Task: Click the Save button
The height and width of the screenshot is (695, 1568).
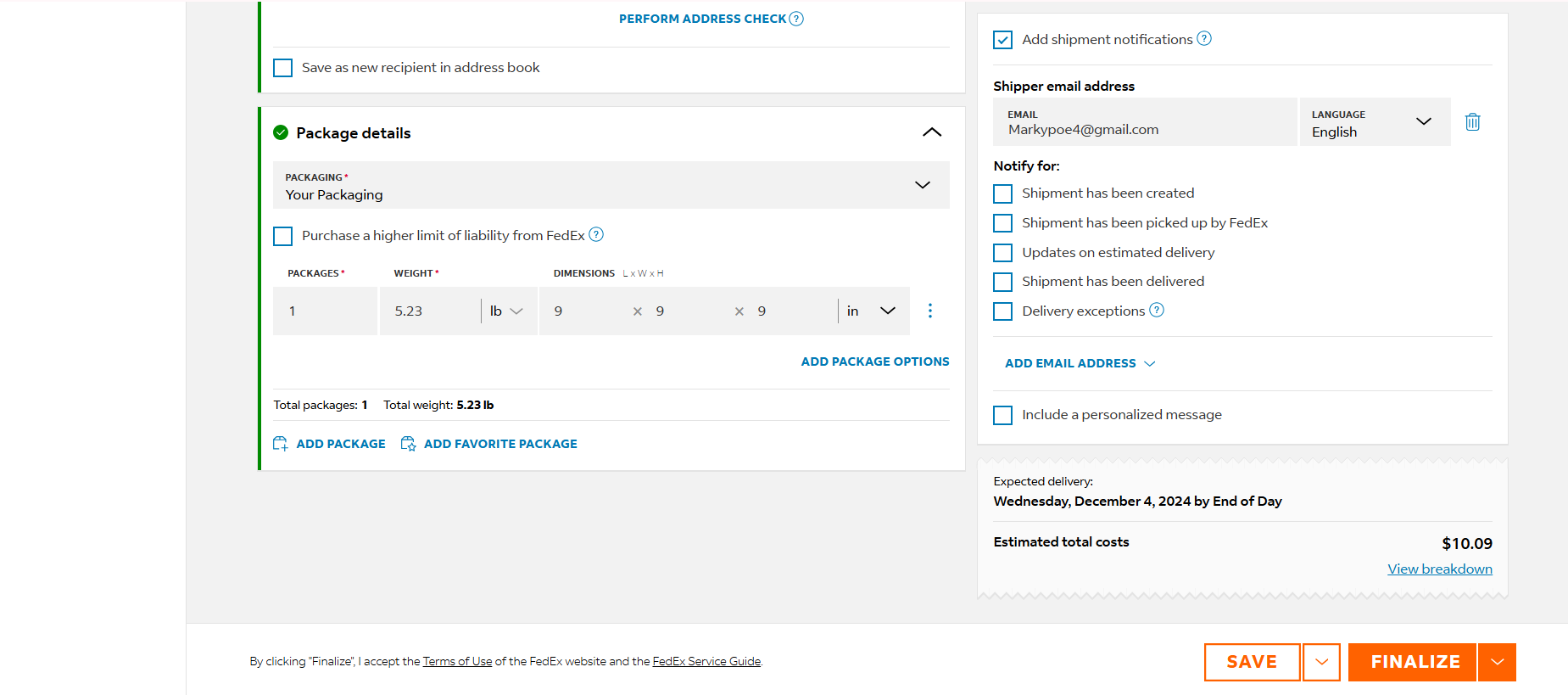Action: (1252, 662)
